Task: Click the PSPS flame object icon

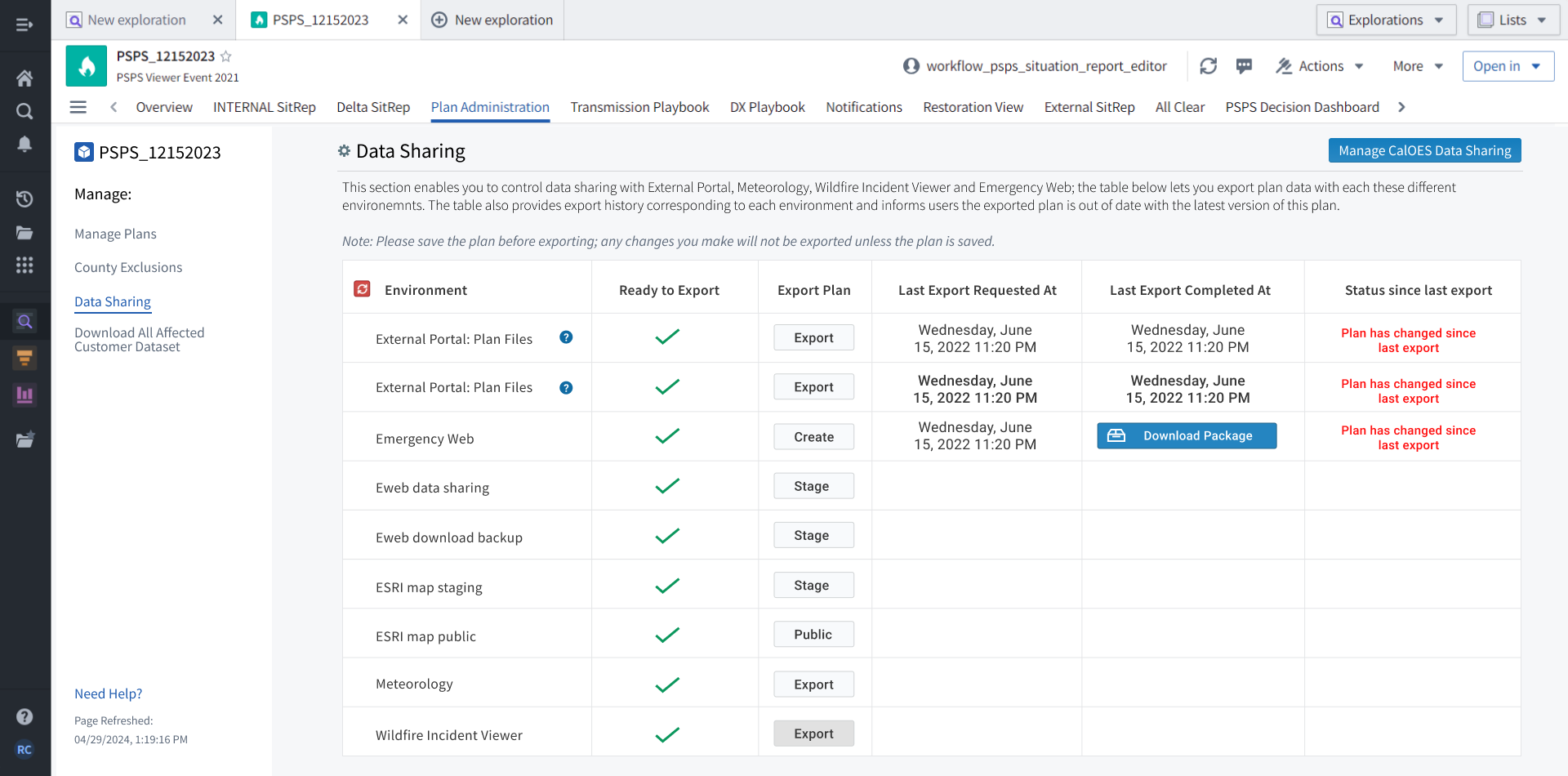Action: click(87, 65)
